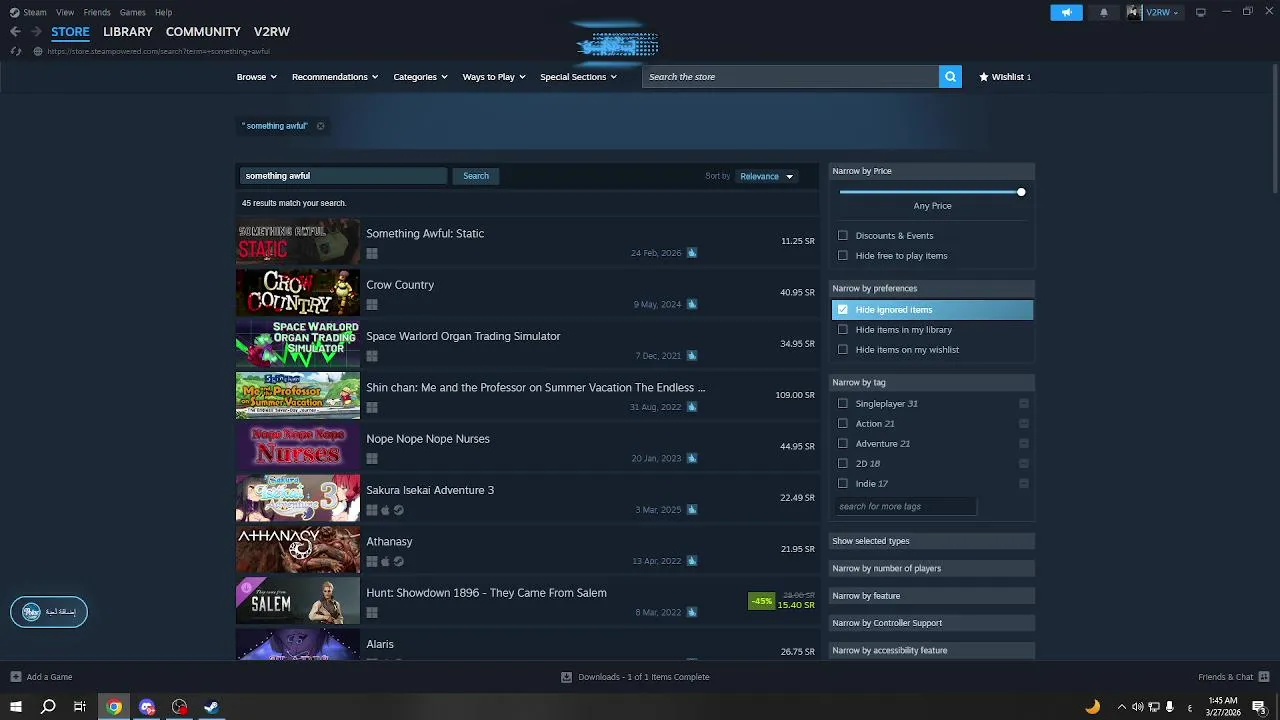Screen dimensions: 1280x720
Task: Open Wishlist with star icon
Action: pyautogui.click(x=1005, y=77)
